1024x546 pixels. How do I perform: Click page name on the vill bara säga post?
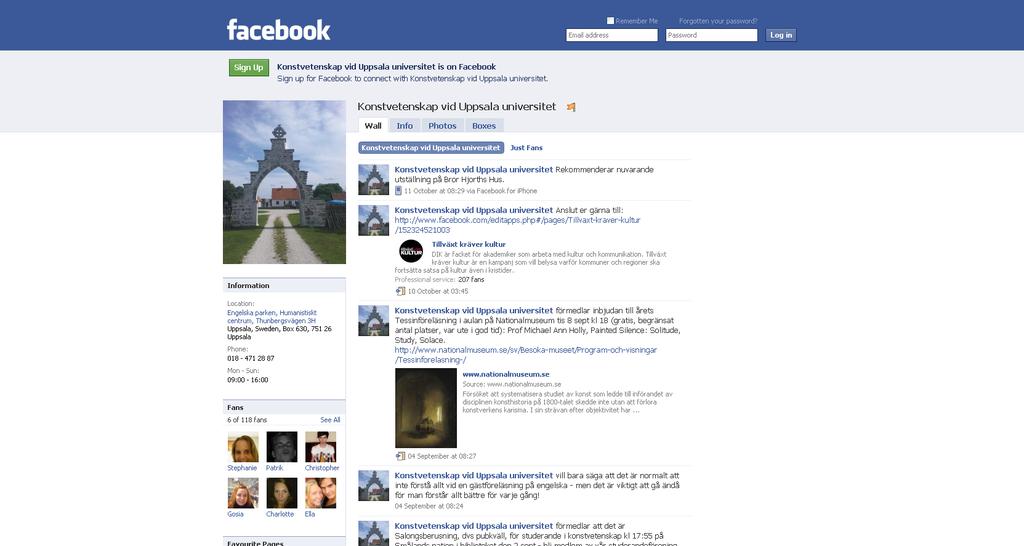473,475
